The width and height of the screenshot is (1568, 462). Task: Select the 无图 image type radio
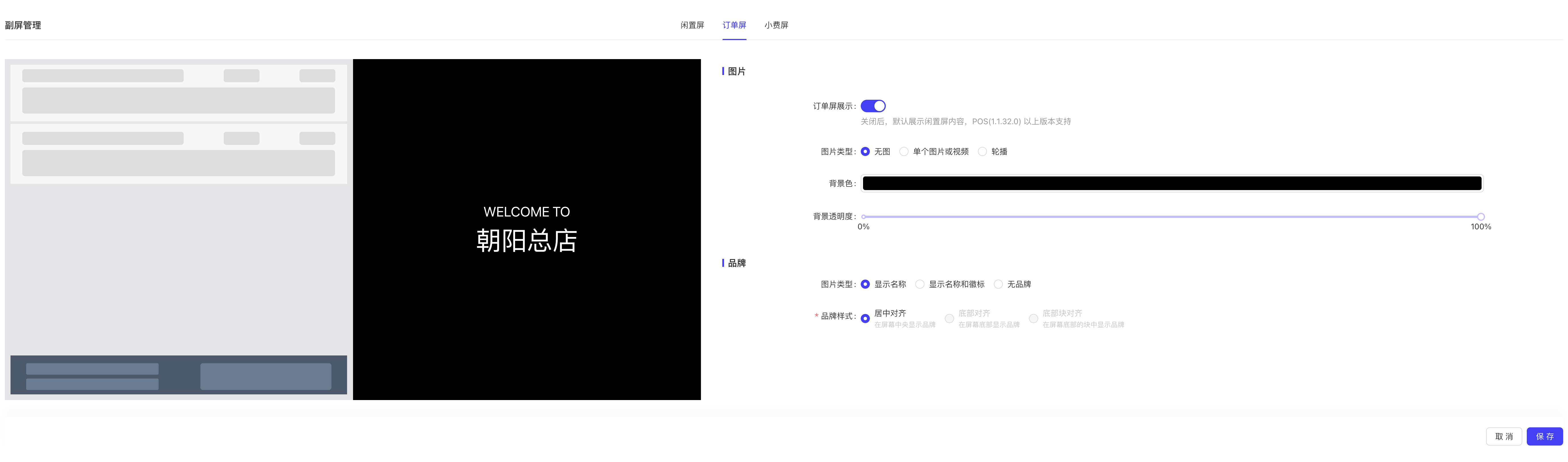(x=865, y=151)
